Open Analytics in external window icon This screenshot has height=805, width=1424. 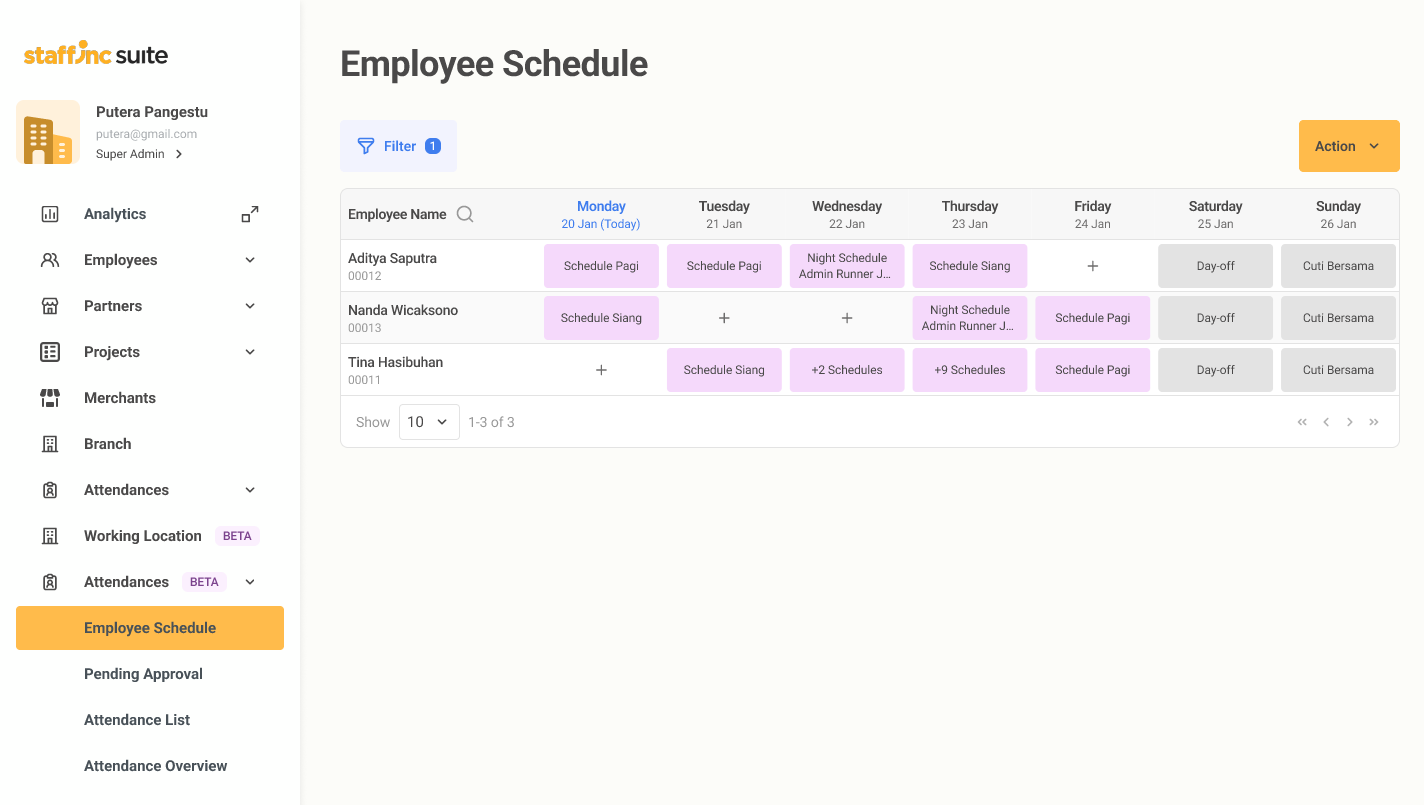[x=250, y=214]
